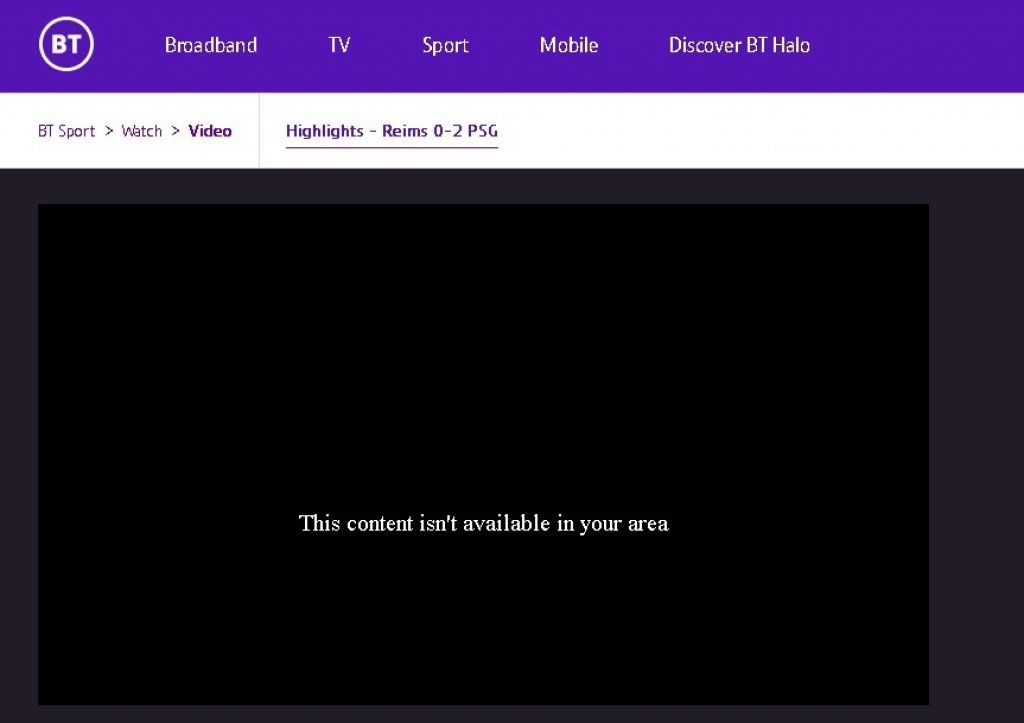Go back to the Watch breadcrumb

141,131
